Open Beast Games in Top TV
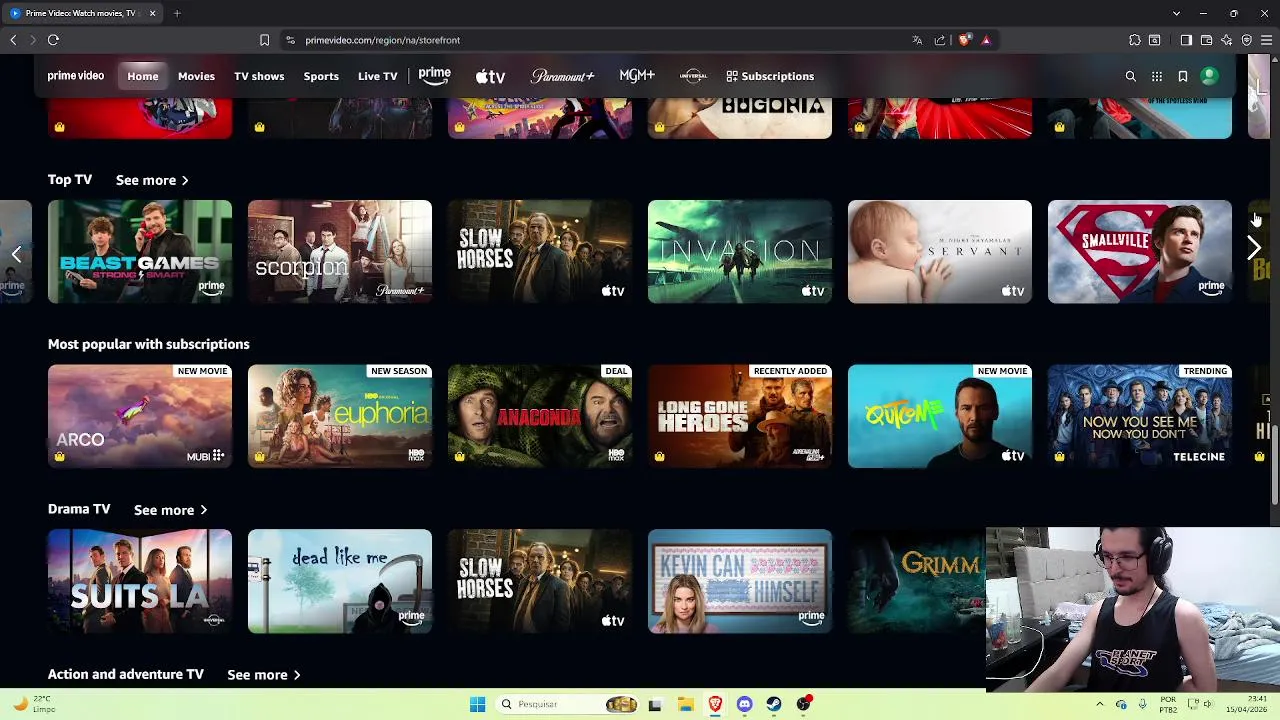This screenshot has height=720, width=1280. tap(140, 251)
